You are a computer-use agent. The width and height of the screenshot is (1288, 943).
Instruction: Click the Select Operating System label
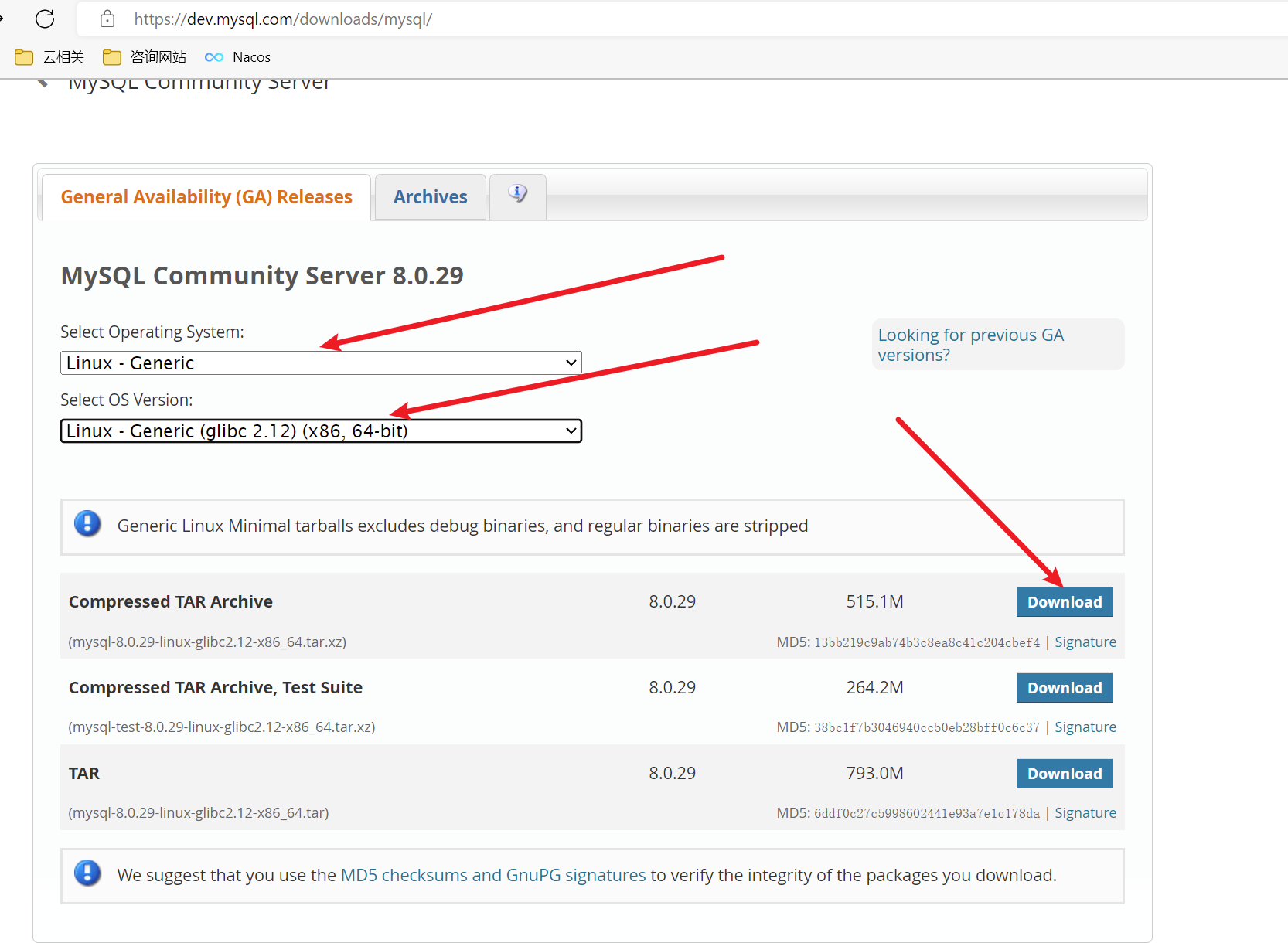pos(152,332)
